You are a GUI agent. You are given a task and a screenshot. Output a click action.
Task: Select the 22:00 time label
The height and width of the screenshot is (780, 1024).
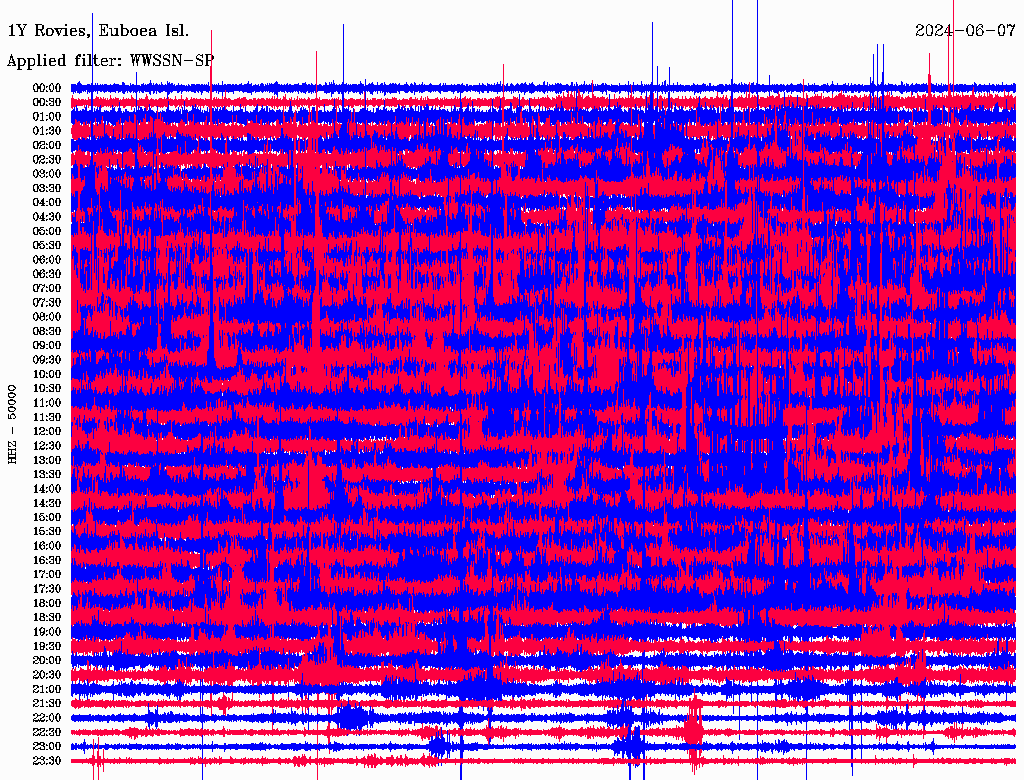(47, 718)
